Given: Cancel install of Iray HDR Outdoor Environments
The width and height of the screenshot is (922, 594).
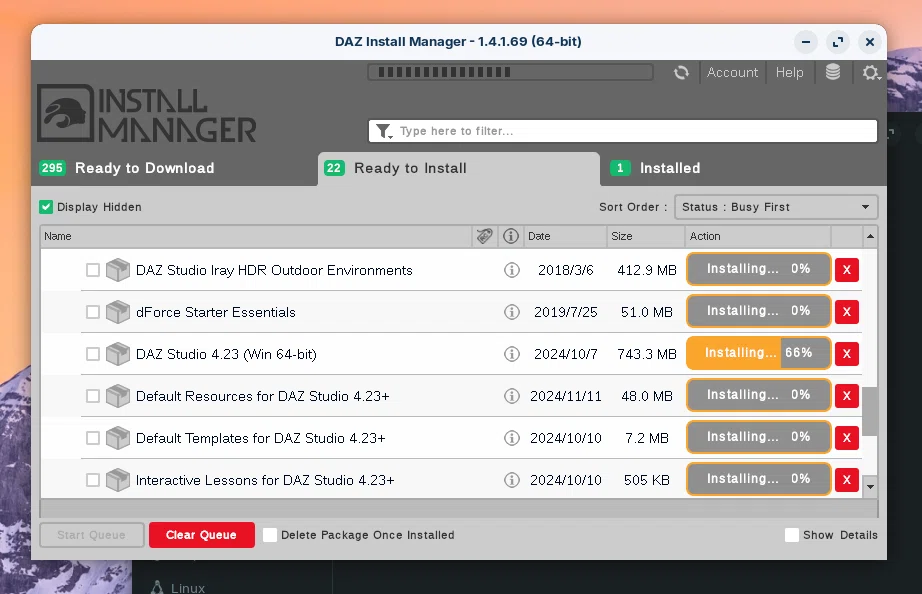Looking at the screenshot, I should (x=847, y=270).
